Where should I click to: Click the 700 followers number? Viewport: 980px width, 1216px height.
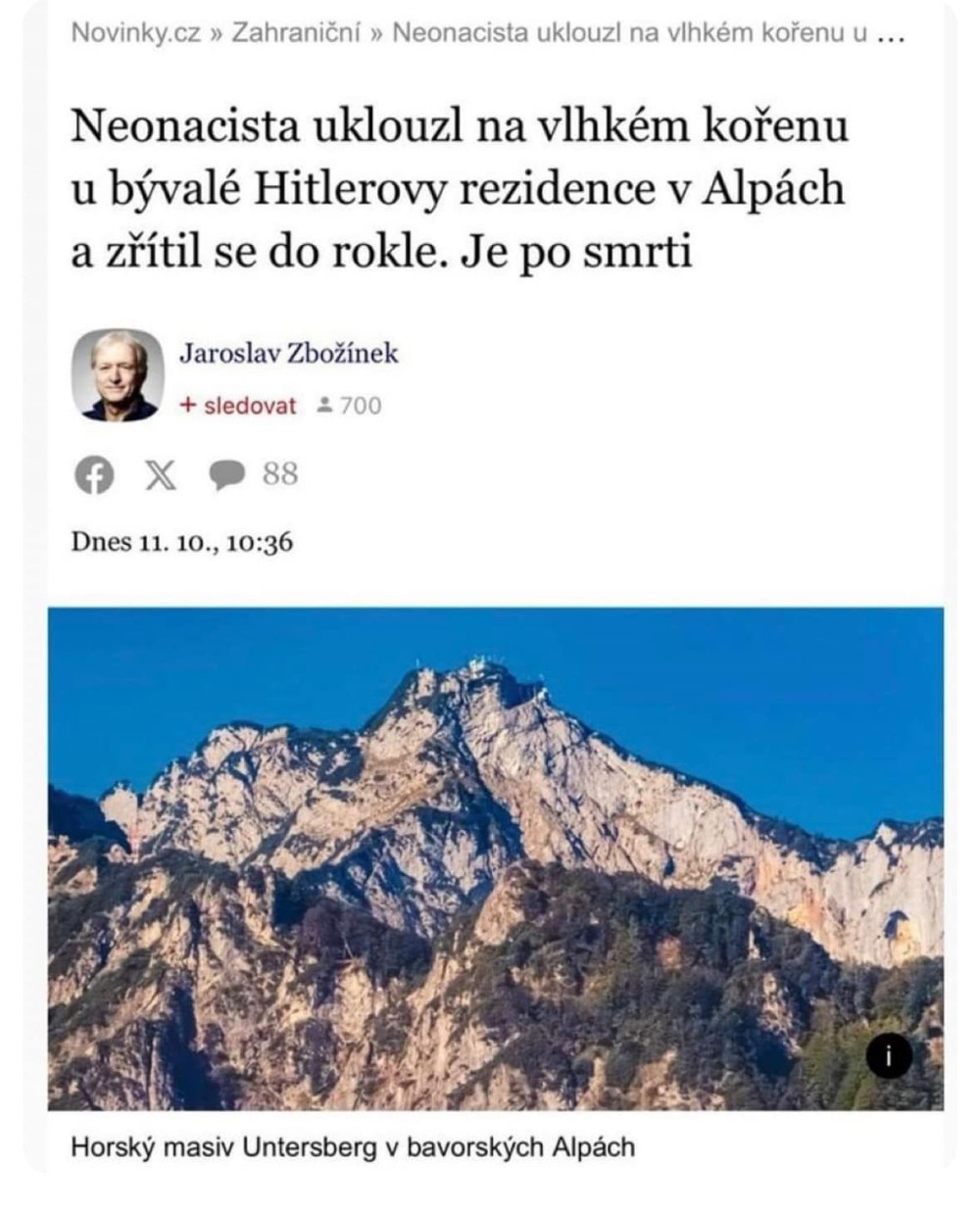361,406
